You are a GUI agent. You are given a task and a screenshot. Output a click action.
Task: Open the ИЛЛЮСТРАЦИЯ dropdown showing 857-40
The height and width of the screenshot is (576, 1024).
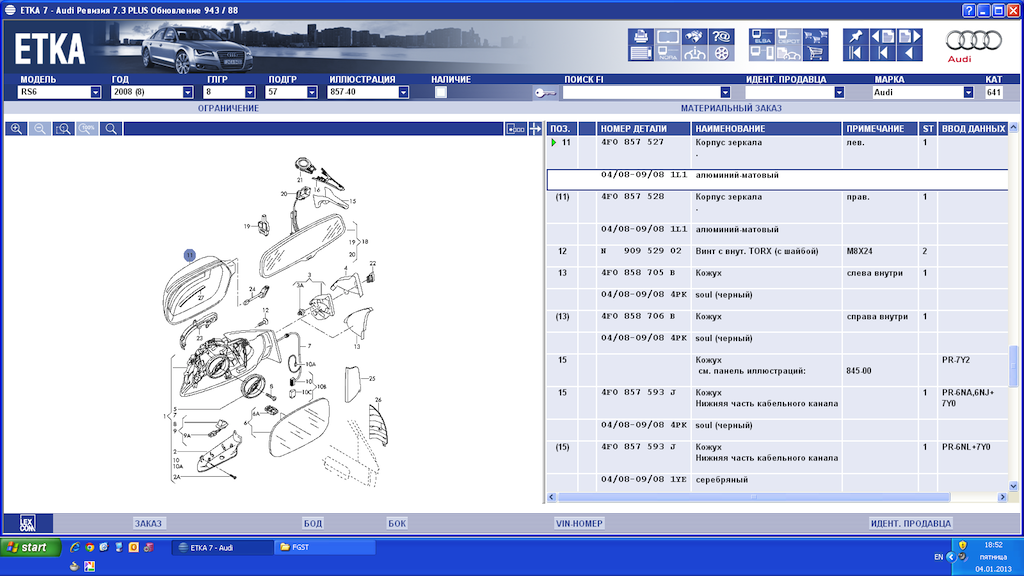pyautogui.click(x=403, y=92)
